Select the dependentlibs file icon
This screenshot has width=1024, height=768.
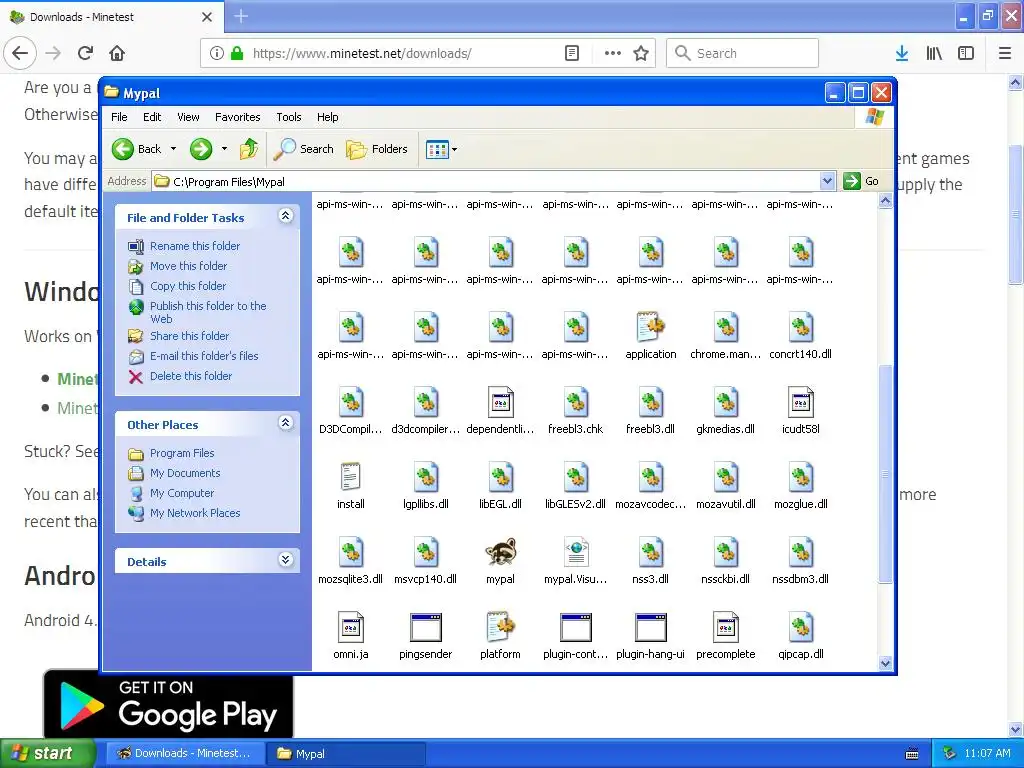click(x=500, y=402)
